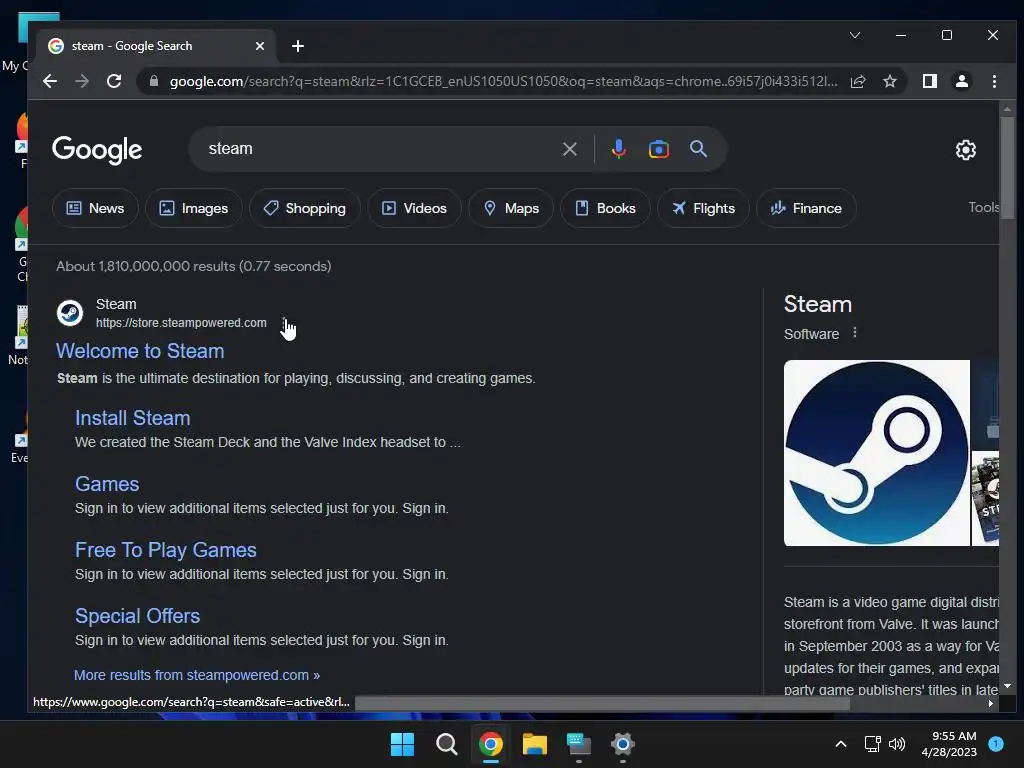The height and width of the screenshot is (768, 1024).
Task: Share this page via address bar icon
Action: click(858, 81)
